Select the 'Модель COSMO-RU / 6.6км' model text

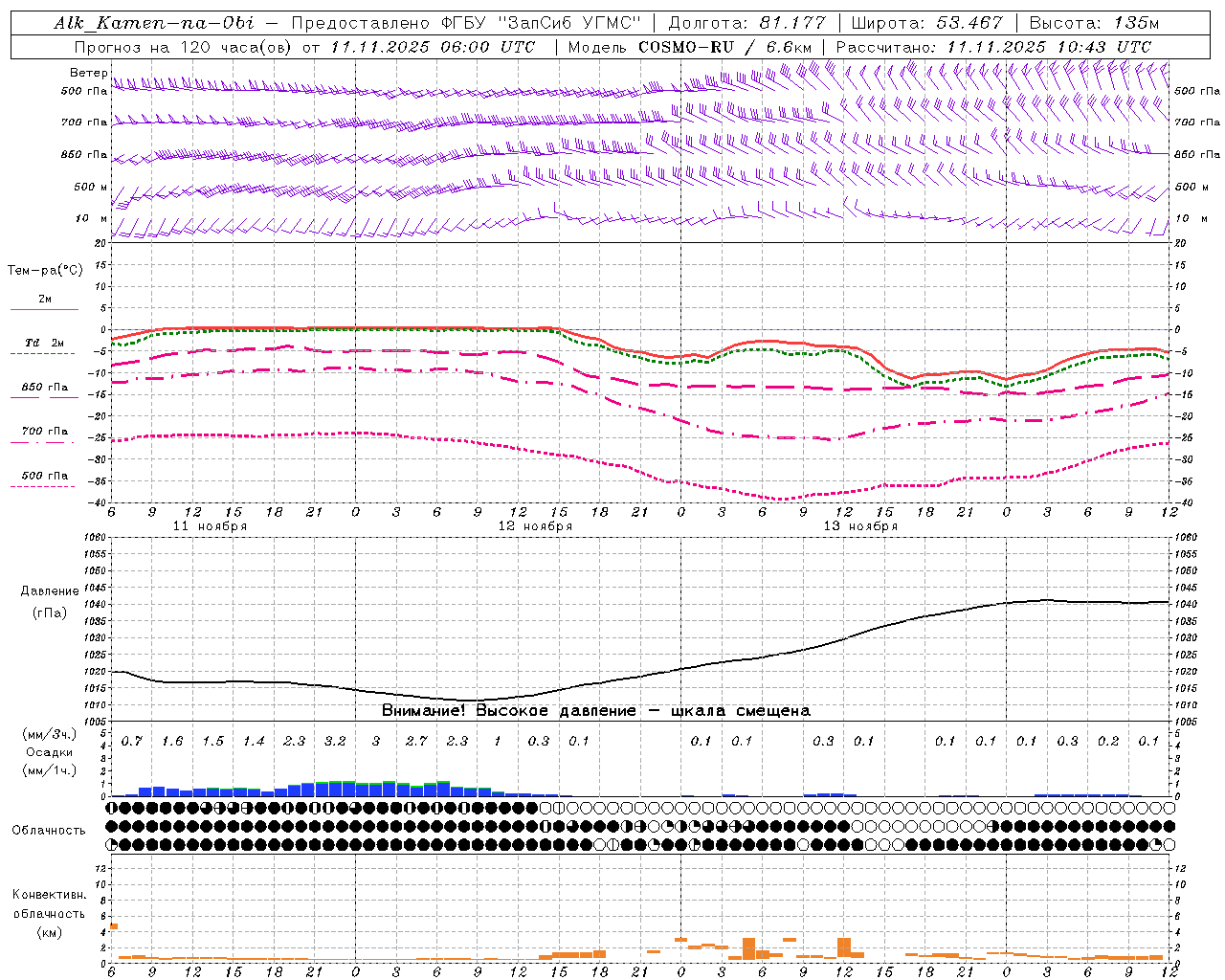tap(690, 47)
